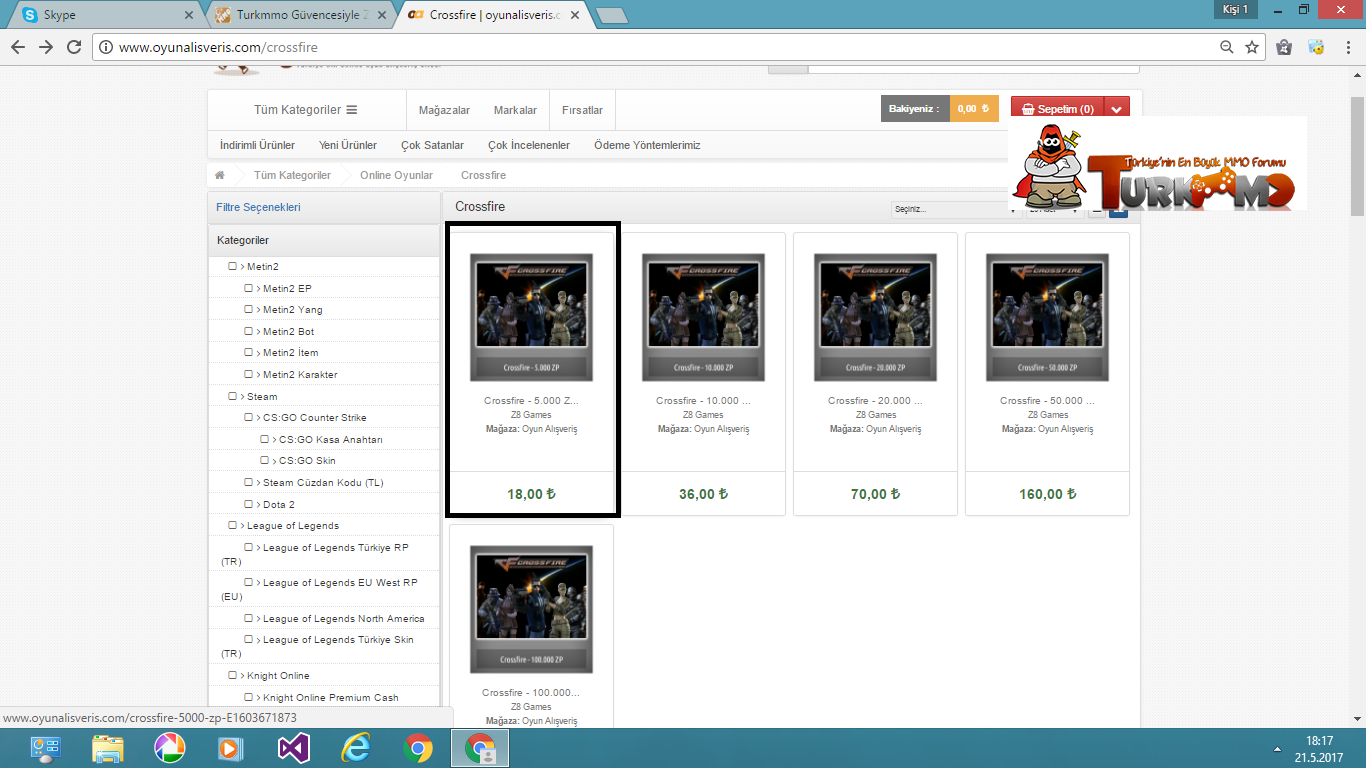Enable CS:GO Counter Strike filter
Image resolution: width=1366 pixels, height=768 pixels.
(x=249, y=417)
